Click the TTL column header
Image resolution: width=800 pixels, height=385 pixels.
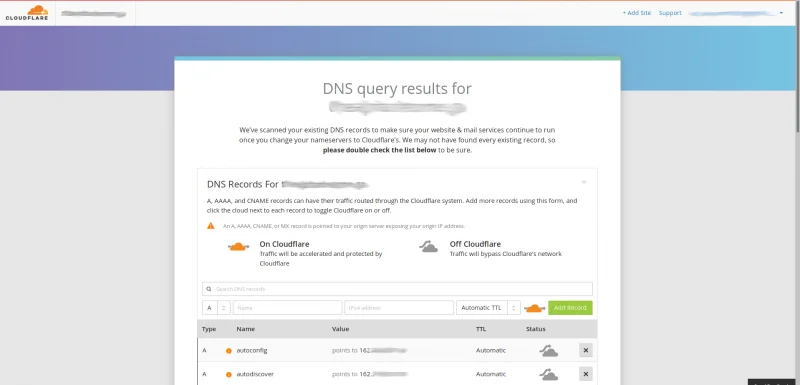(481, 329)
